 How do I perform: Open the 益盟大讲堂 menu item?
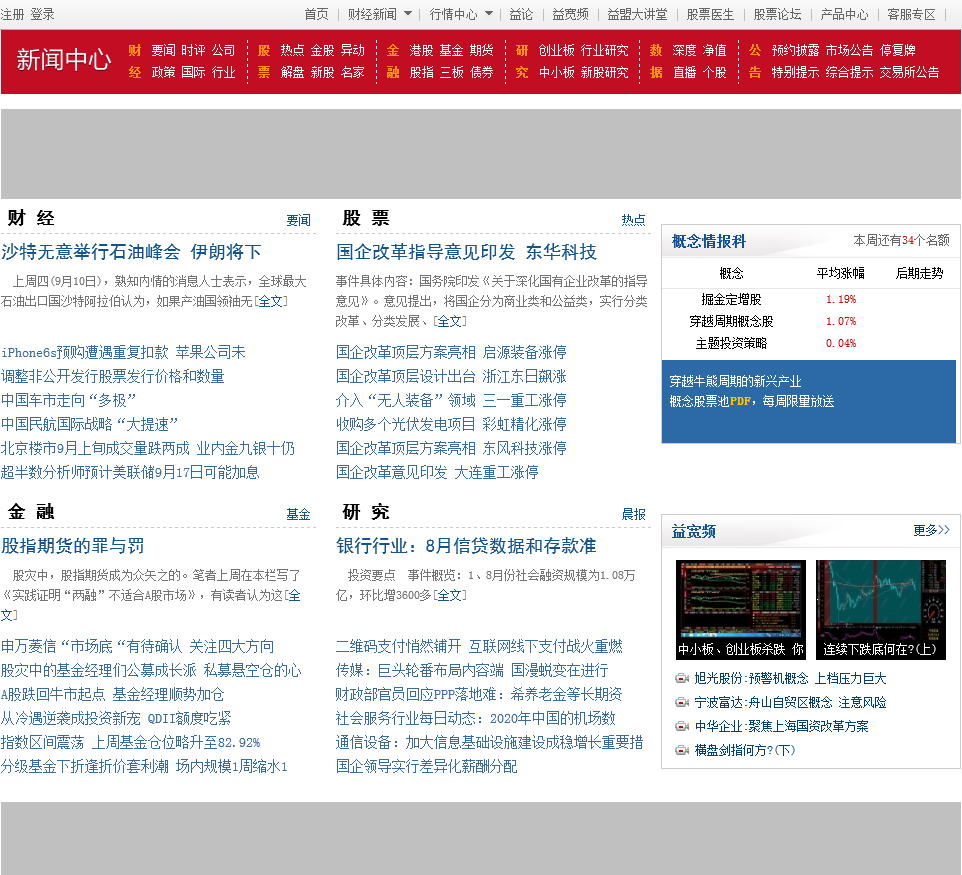637,14
